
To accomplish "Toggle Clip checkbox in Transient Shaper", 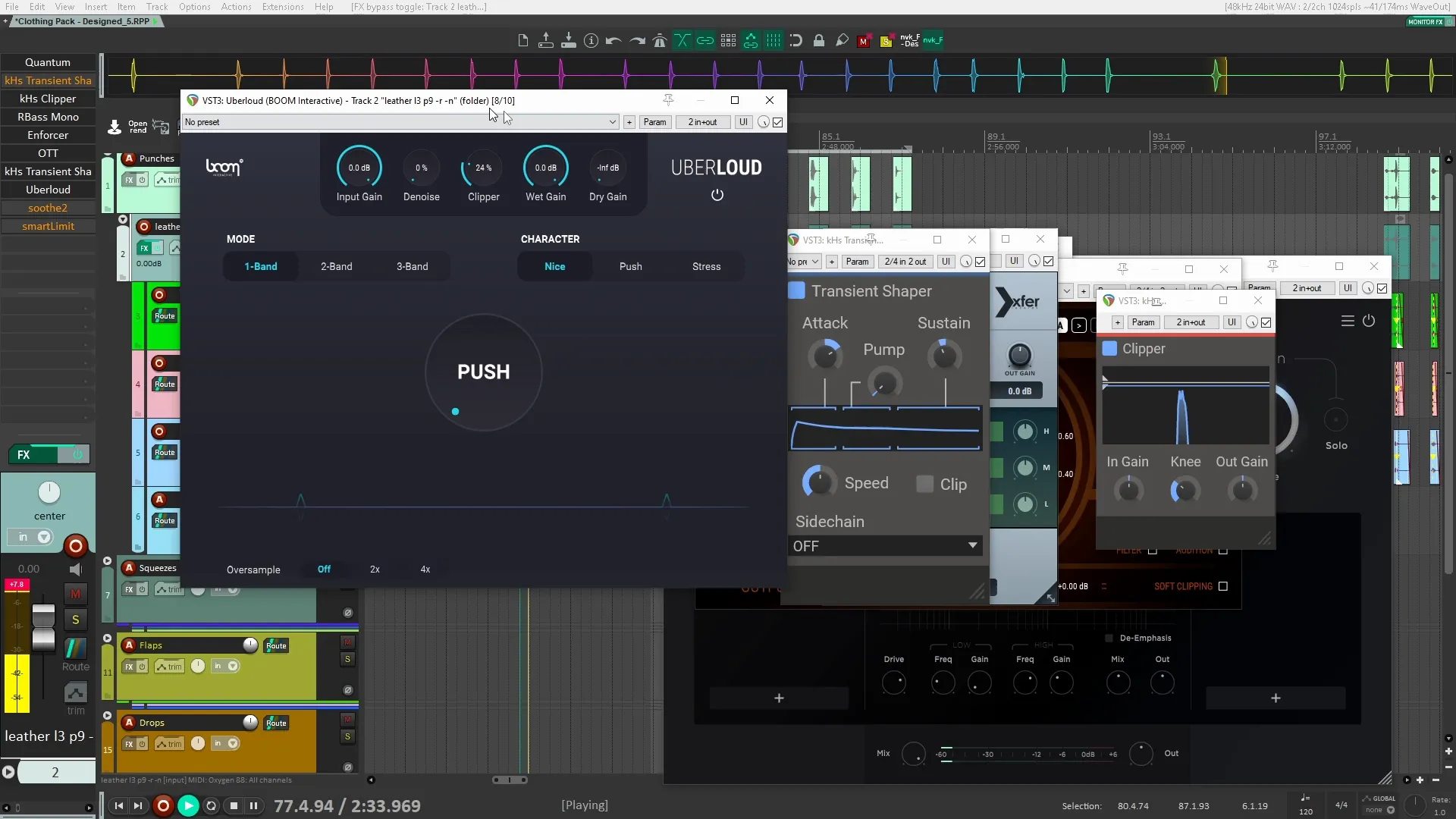I will (924, 484).
